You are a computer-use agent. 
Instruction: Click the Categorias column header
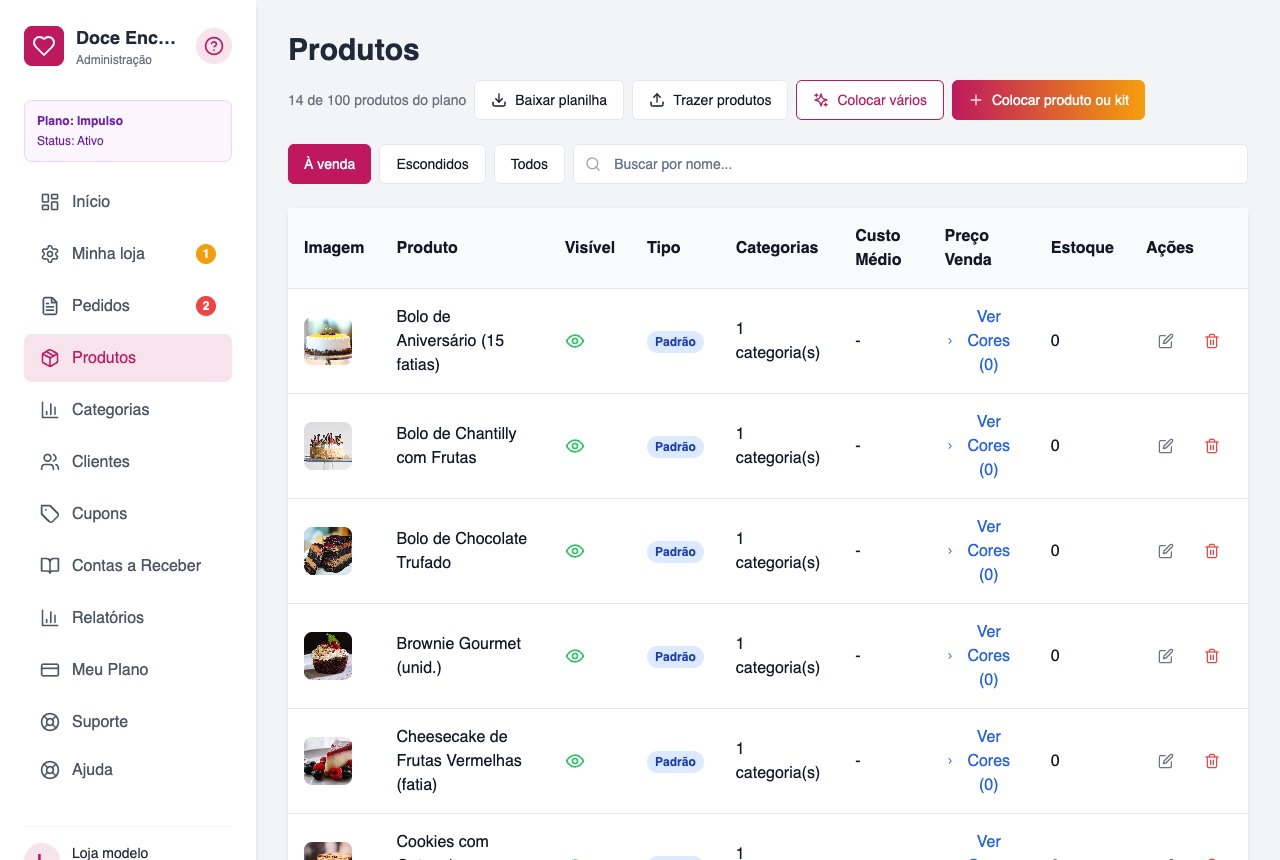click(777, 248)
